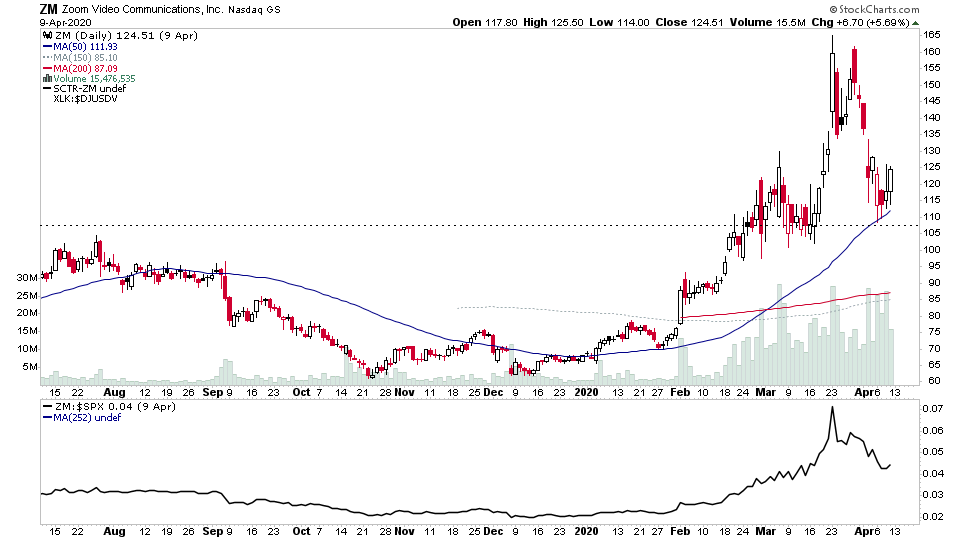Open the ©StockCharts.com credit link
960x540 pixels.
[874, 9]
